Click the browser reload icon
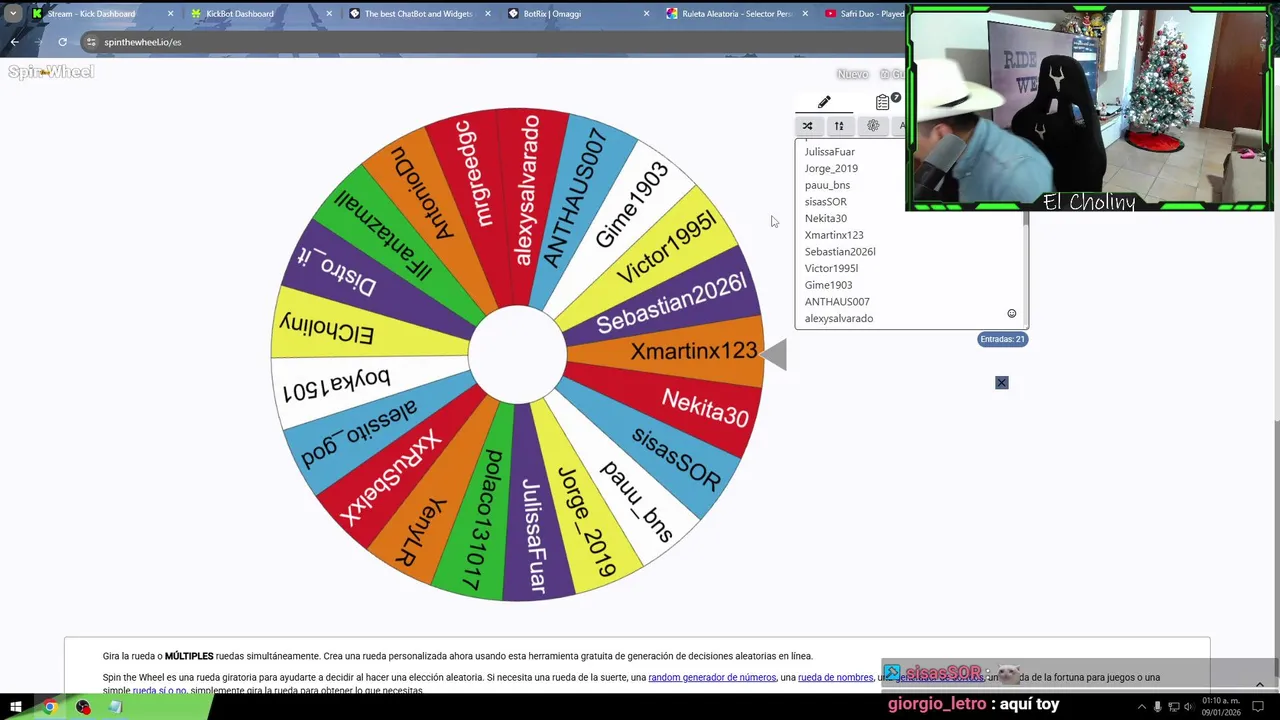This screenshot has width=1280, height=720. (x=62, y=42)
